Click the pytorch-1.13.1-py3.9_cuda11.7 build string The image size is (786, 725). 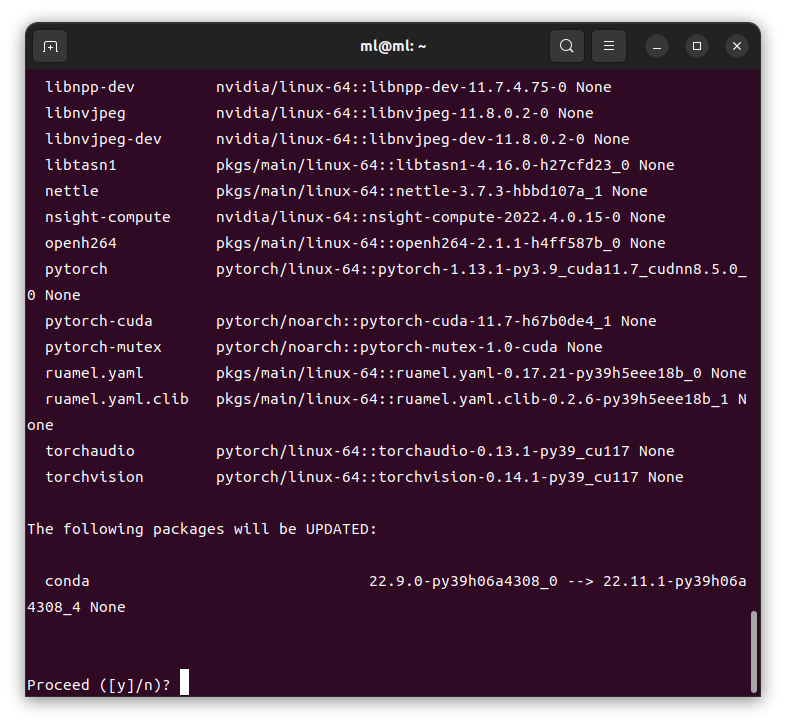508,269
